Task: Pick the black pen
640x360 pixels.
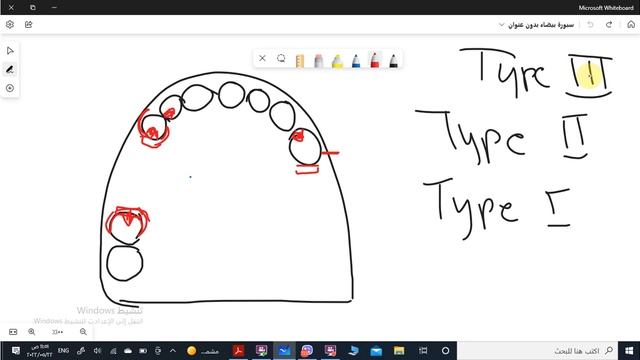Action: pyautogui.click(x=393, y=61)
